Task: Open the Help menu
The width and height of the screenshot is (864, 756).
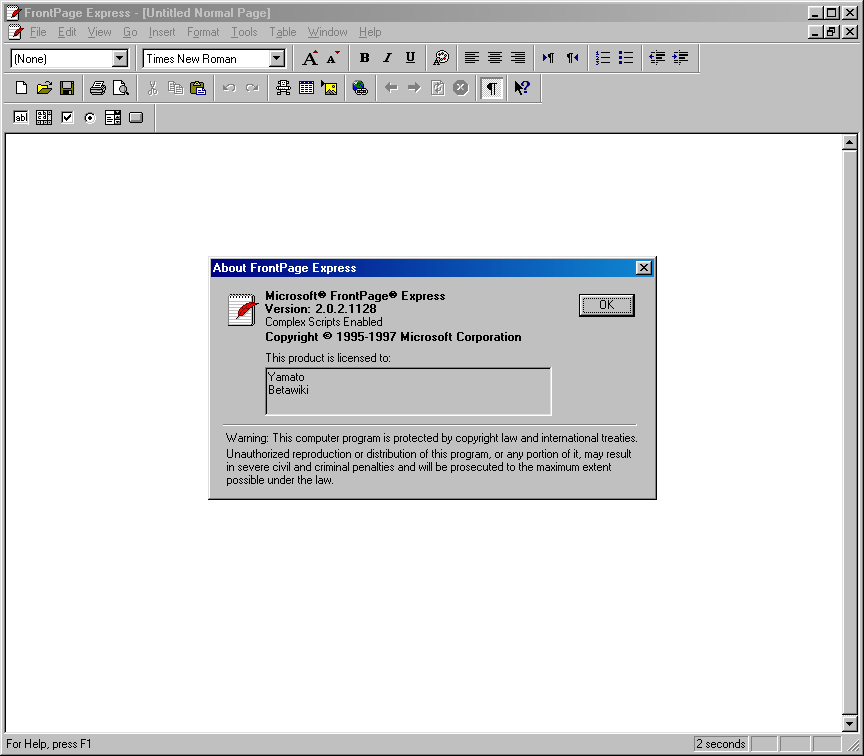Action: [370, 32]
